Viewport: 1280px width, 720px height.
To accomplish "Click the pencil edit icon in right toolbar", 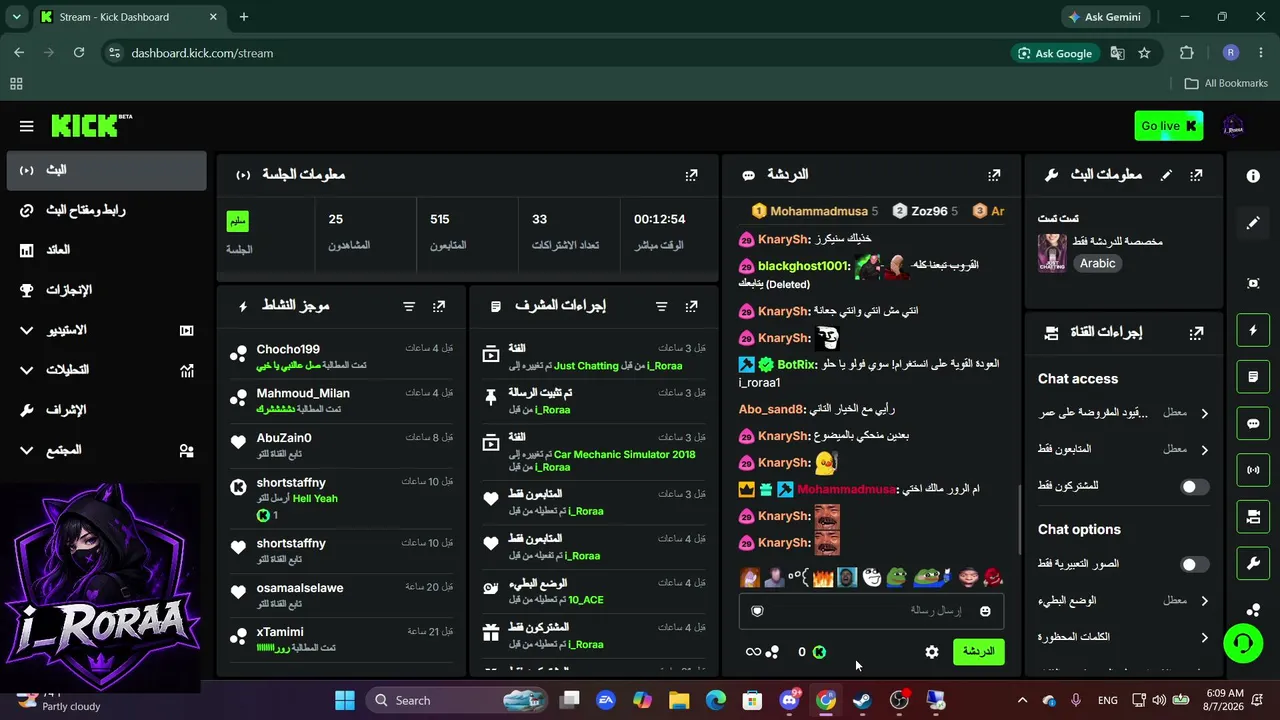I will point(1253,223).
